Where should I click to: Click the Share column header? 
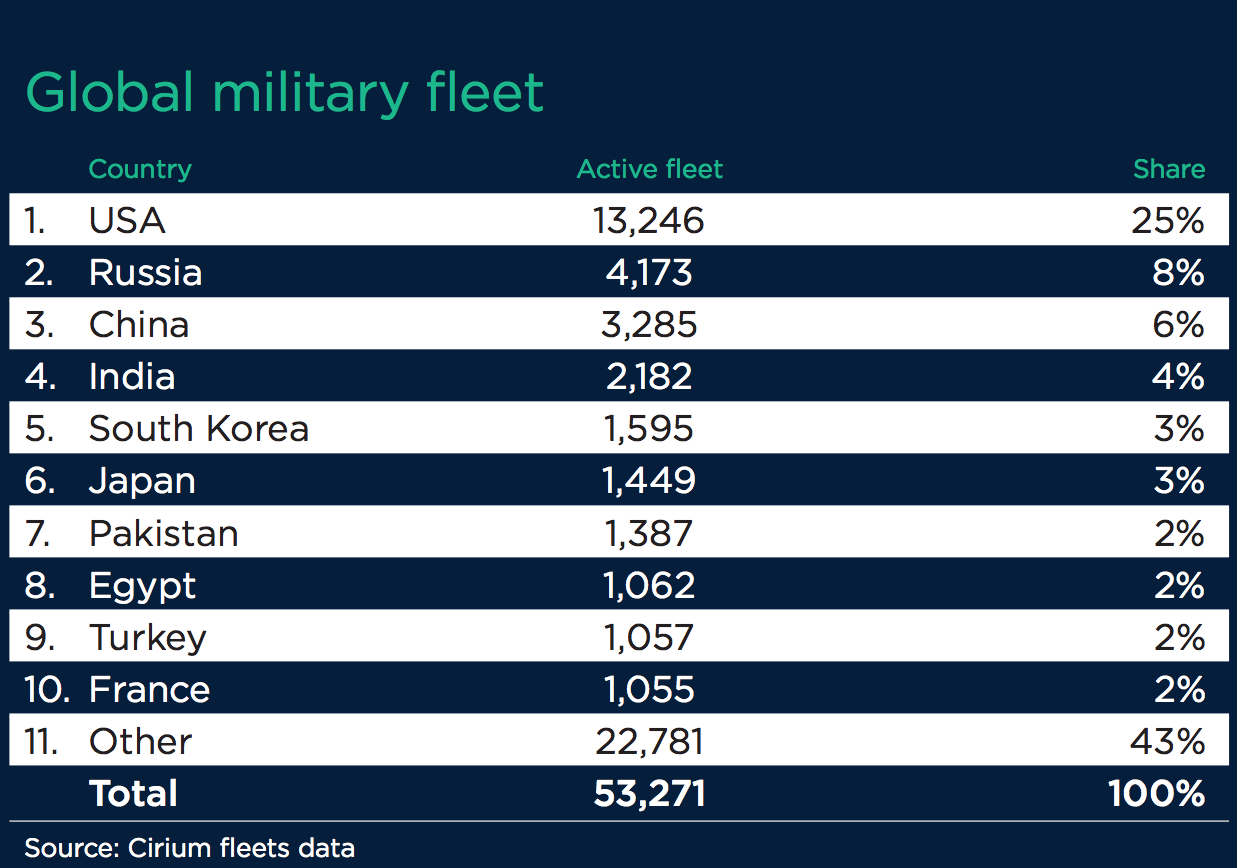[1168, 169]
